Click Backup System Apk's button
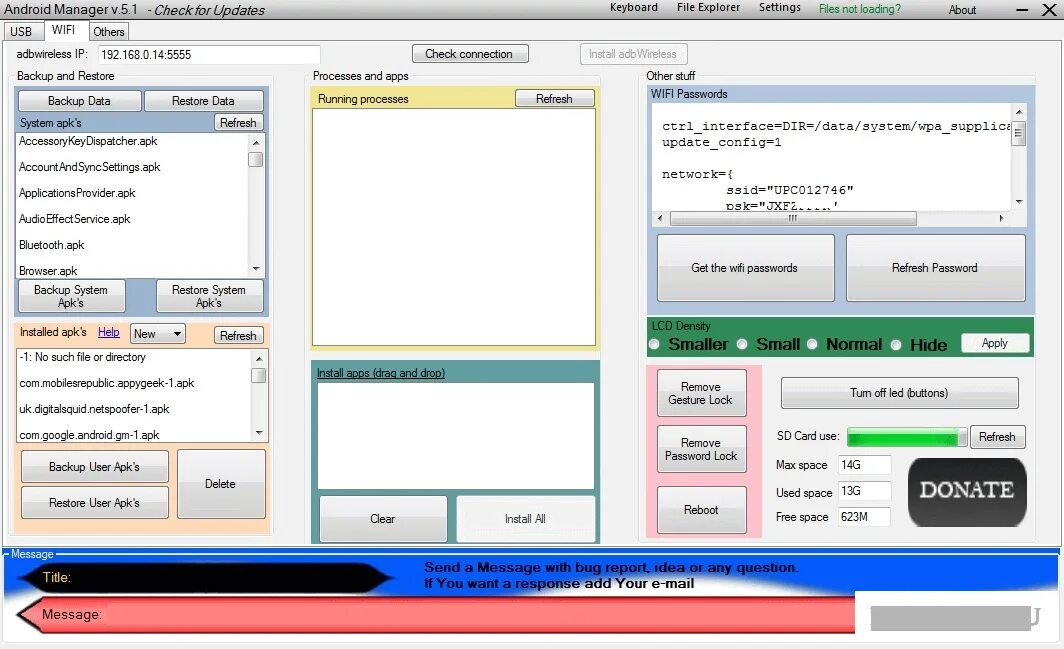Image resolution: width=1064 pixels, height=649 pixels. point(71,296)
